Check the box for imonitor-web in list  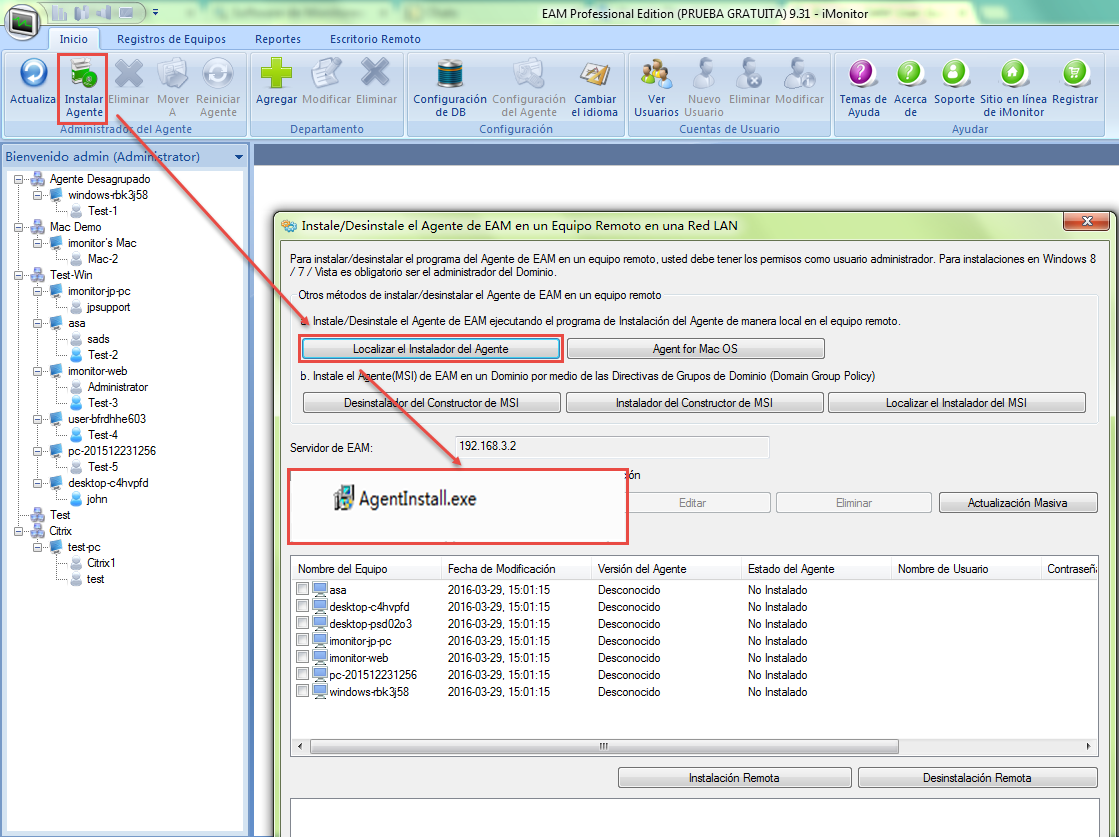(303, 657)
